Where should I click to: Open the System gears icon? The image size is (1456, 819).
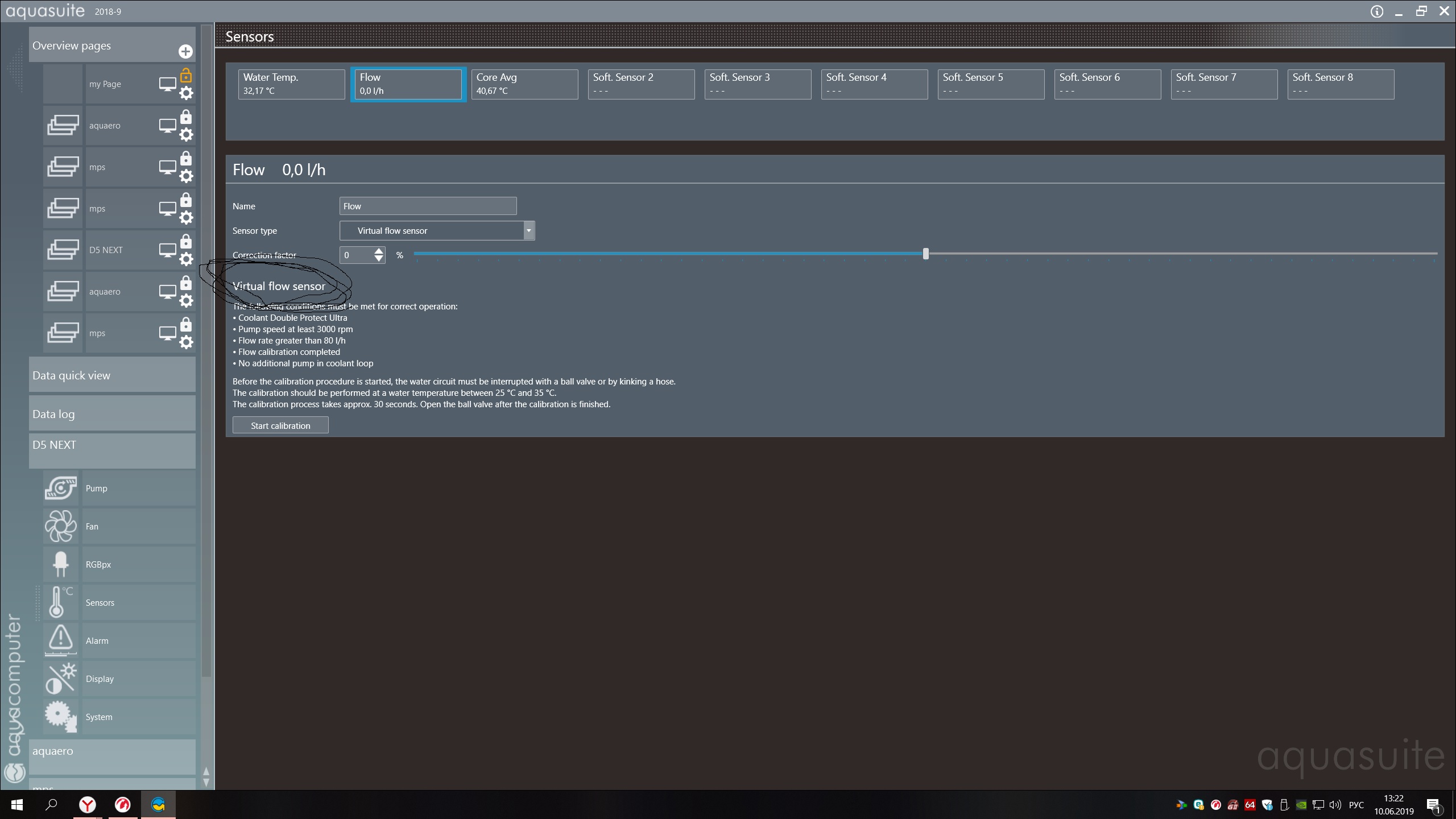[x=60, y=716]
